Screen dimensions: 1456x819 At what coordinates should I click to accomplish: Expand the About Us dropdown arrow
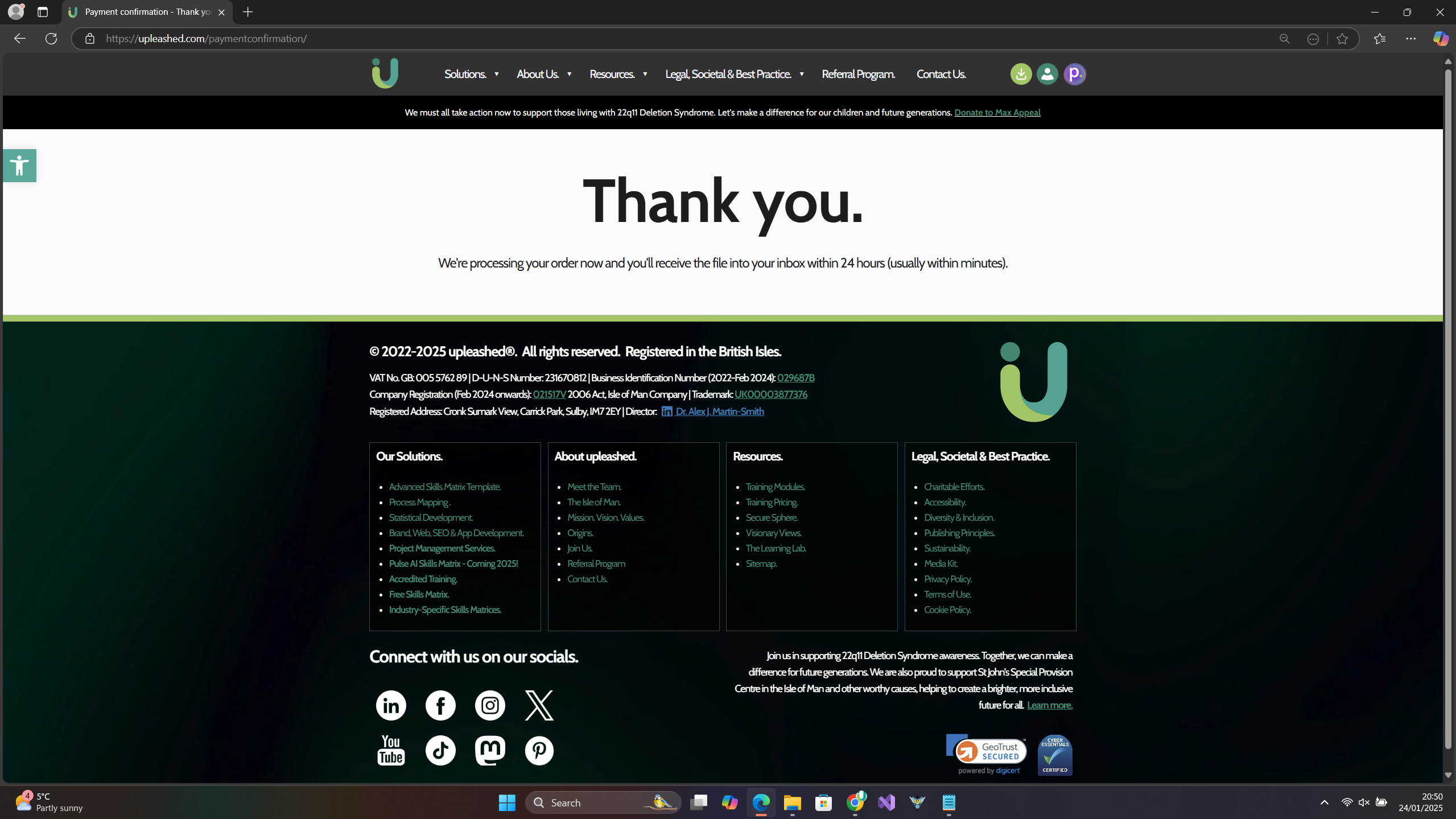(569, 74)
